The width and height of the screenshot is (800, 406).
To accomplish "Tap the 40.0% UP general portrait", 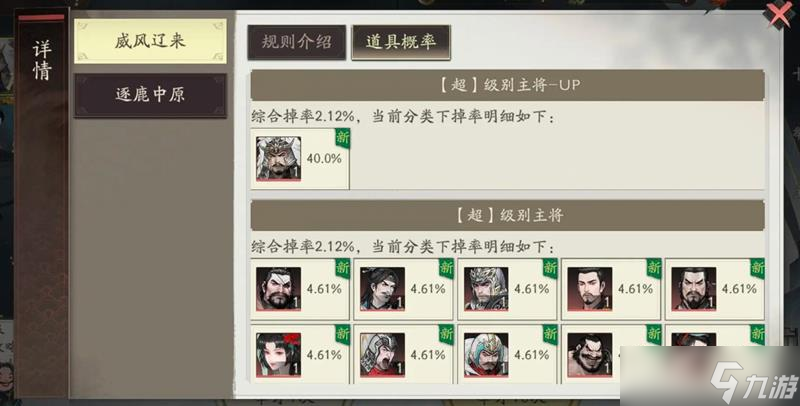I will click(279, 159).
